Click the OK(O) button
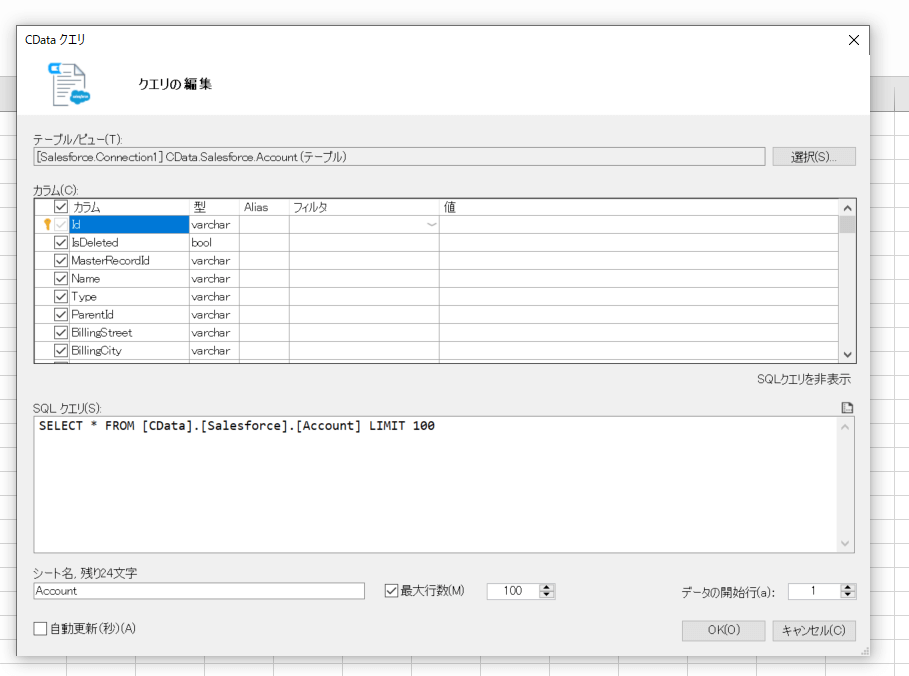 click(x=723, y=630)
